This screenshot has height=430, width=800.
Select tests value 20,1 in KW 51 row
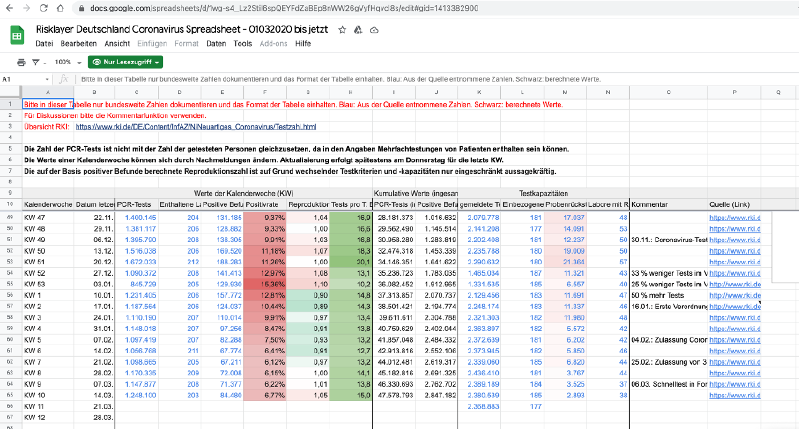pos(351,262)
